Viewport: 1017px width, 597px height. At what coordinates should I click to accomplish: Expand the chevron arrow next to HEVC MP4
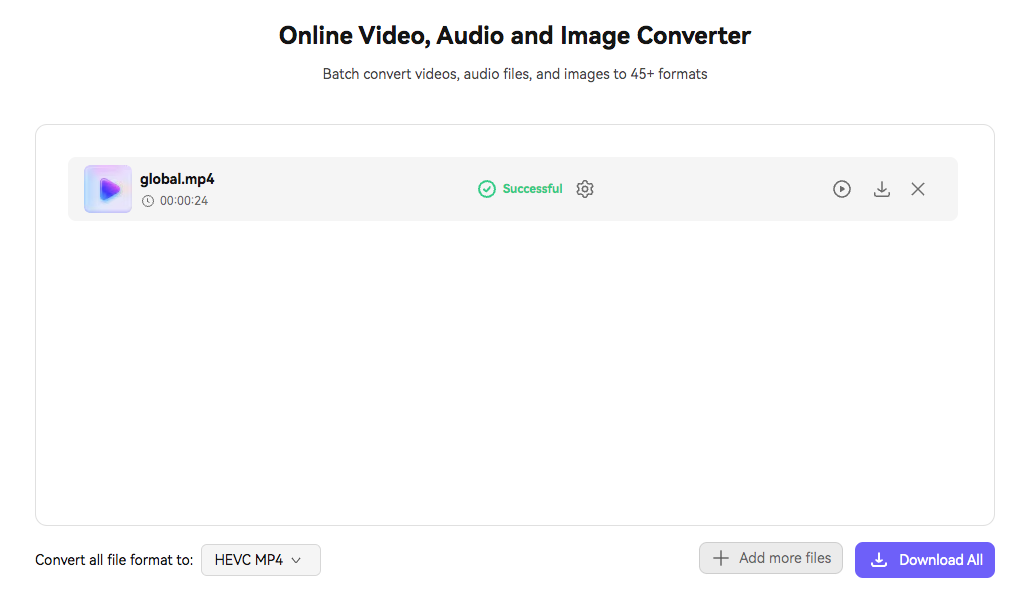pyautogui.click(x=296, y=560)
